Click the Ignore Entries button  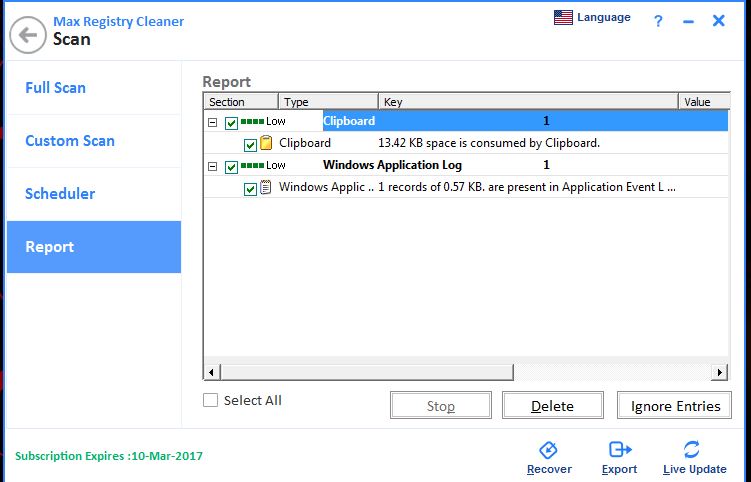coord(674,405)
